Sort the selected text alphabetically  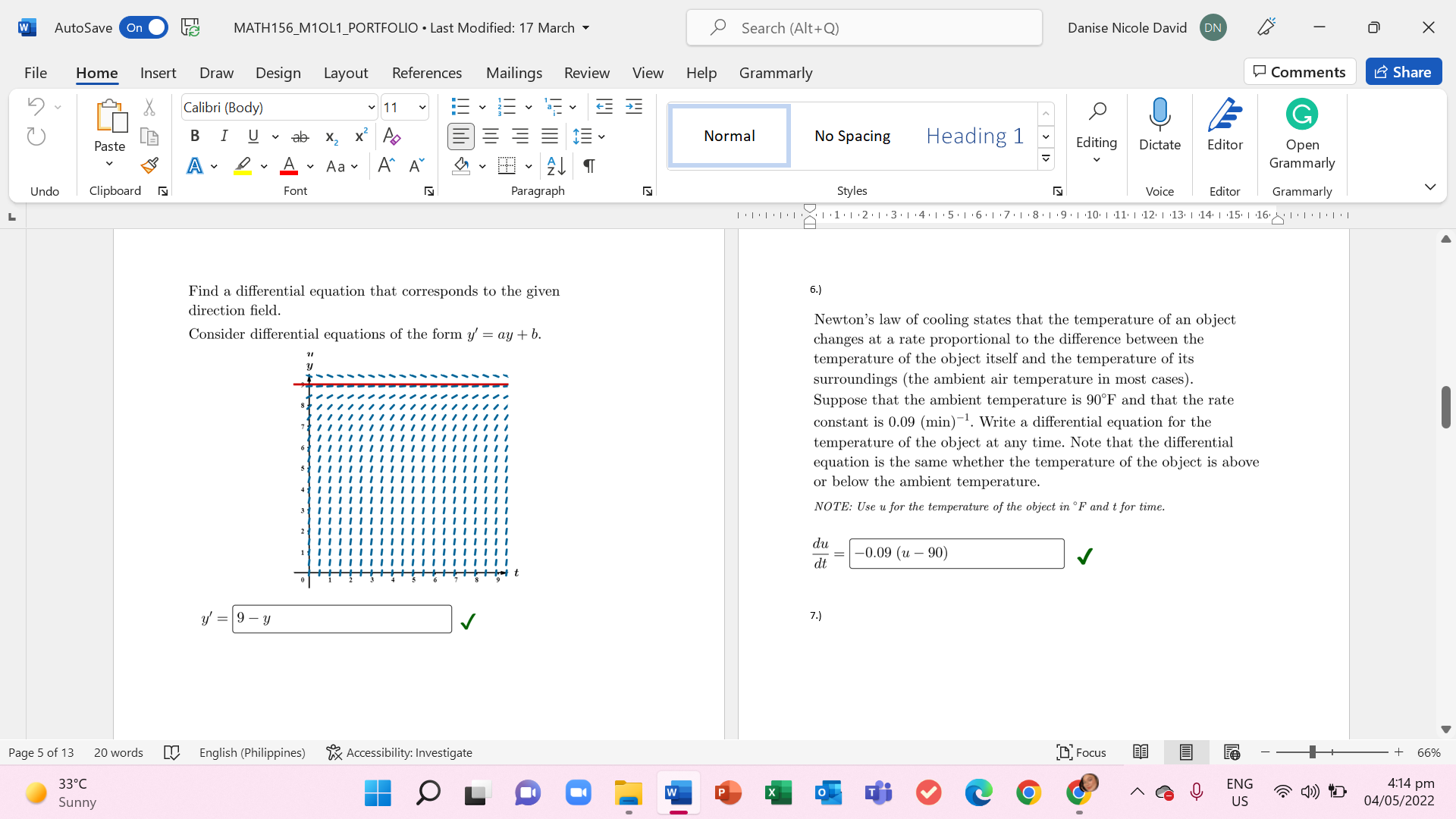click(556, 166)
